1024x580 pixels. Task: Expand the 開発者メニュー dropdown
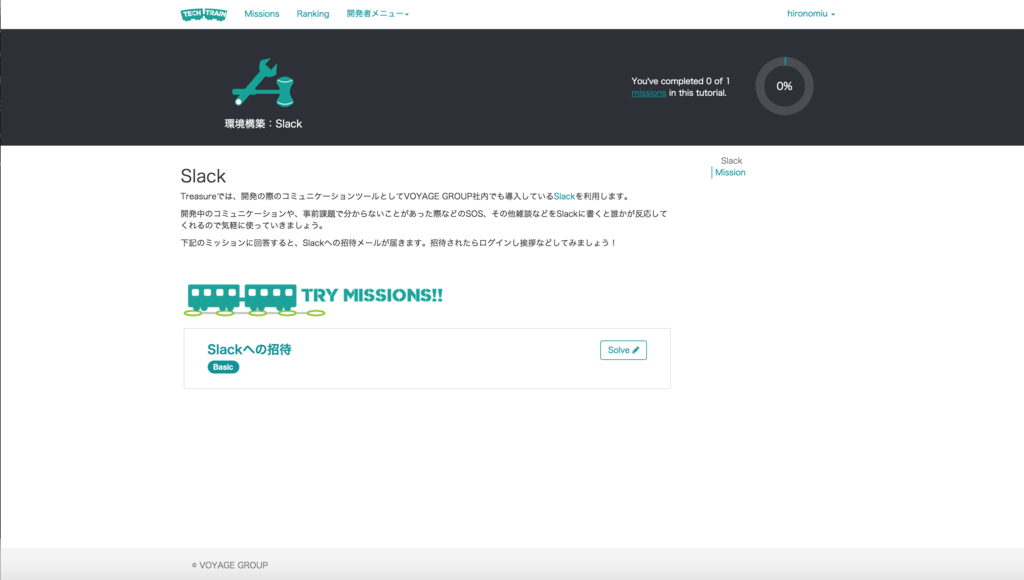pyautogui.click(x=377, y=14)
